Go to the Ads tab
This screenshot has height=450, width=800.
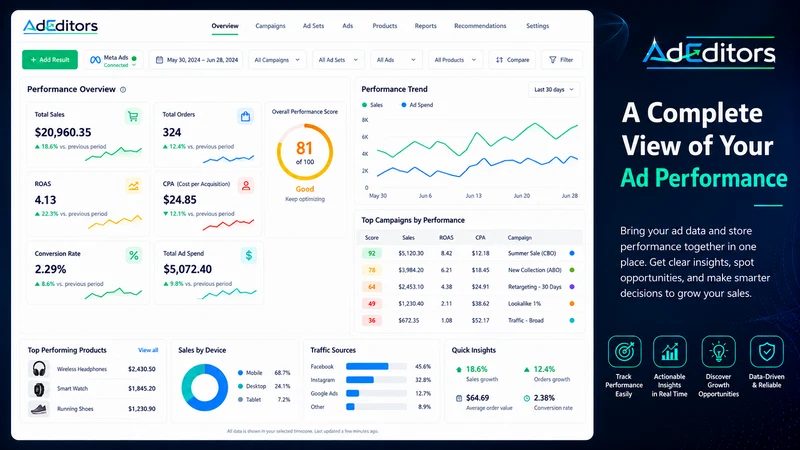[347, 26]
